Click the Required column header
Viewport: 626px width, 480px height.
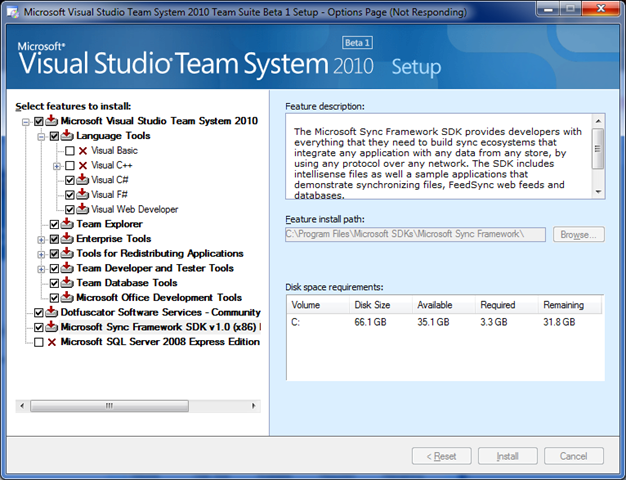point(507,305)
